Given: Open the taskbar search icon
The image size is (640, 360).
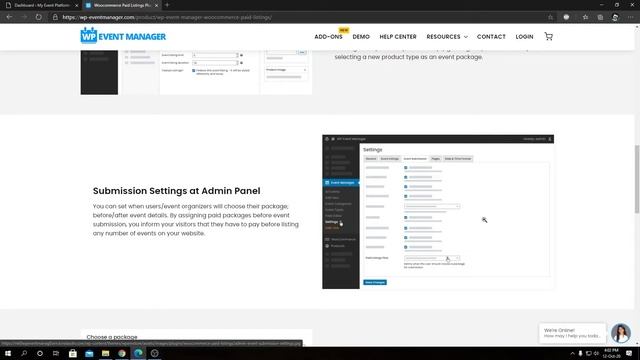Looking at the screenshot, I should point(24,353).
